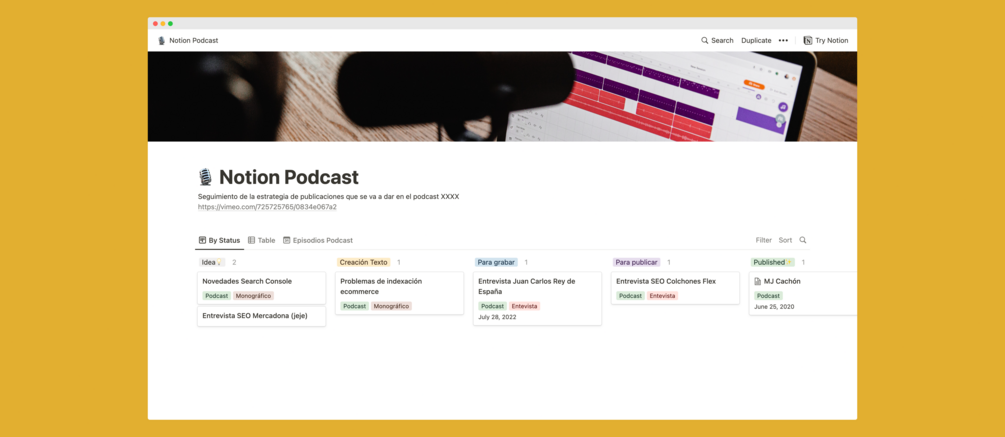Open the vimeo.com link in description
This screenshot has height=437, width=1005.
[267, 207]
